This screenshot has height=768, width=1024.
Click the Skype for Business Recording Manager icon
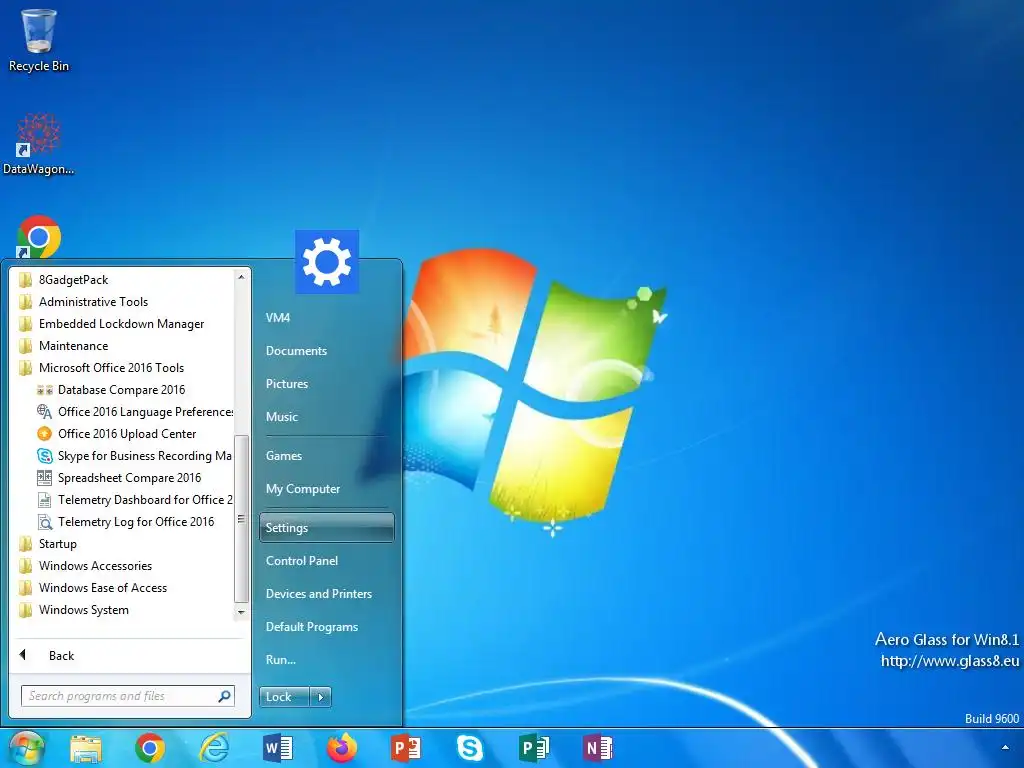[44, 456]
